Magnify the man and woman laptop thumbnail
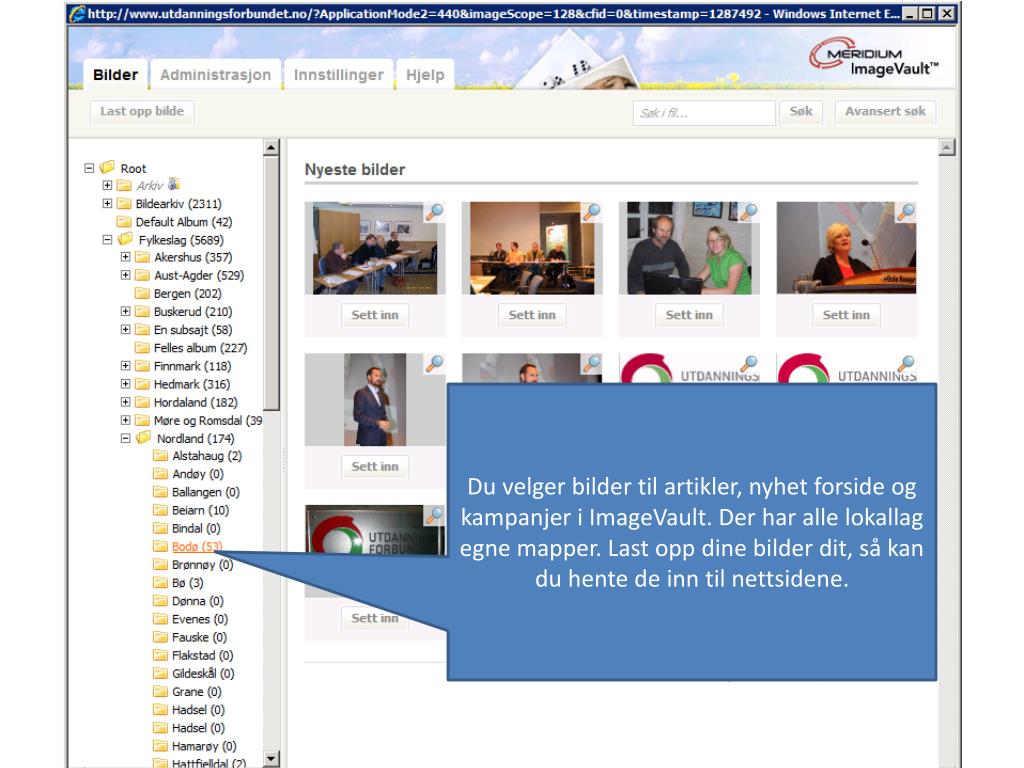 [749, 212]
